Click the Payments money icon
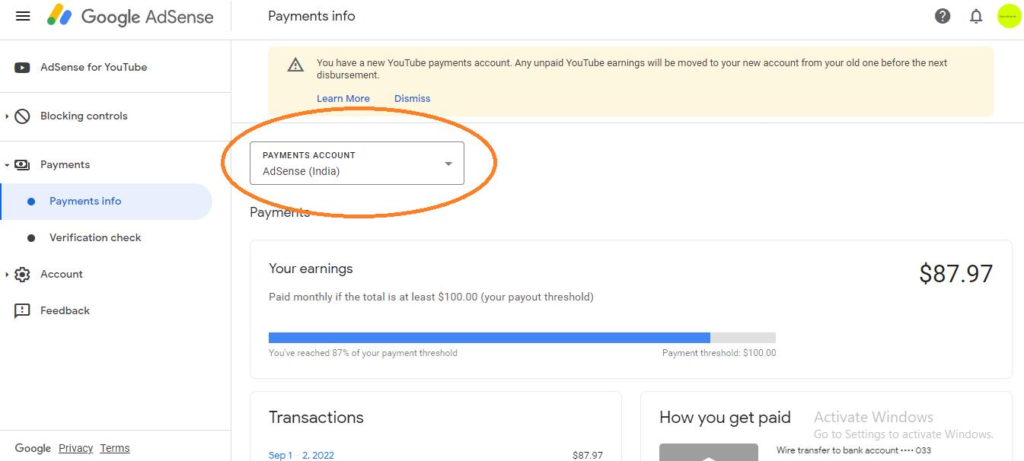This screenshot has width=1024, height=461. coord(22,165)
